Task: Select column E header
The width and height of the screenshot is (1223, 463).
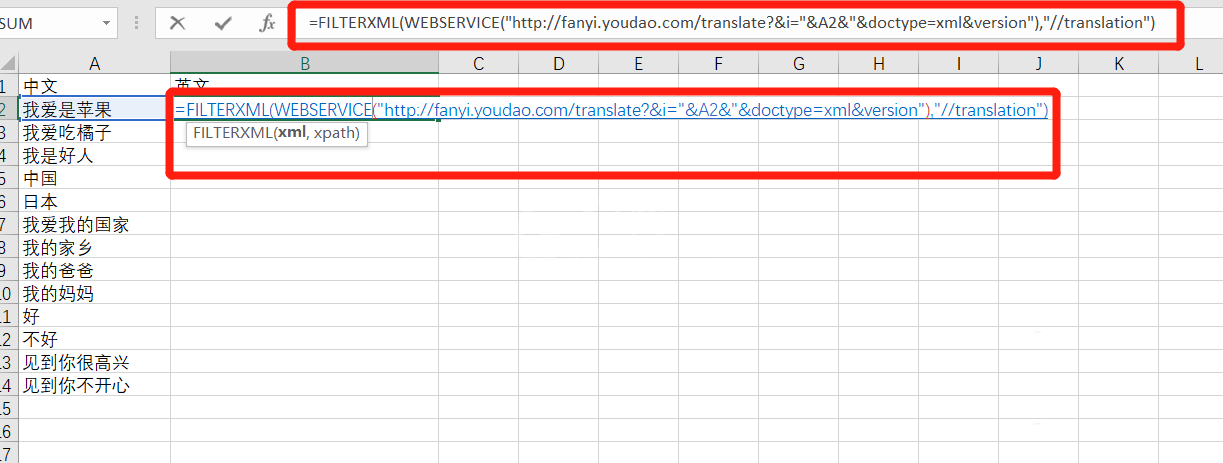Action: 638,64
